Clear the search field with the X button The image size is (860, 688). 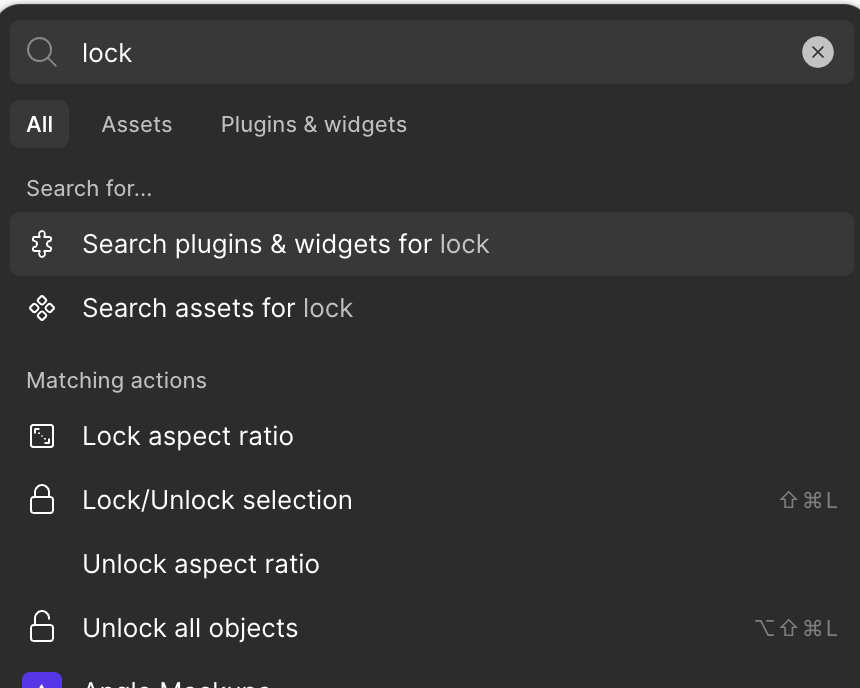818,52
